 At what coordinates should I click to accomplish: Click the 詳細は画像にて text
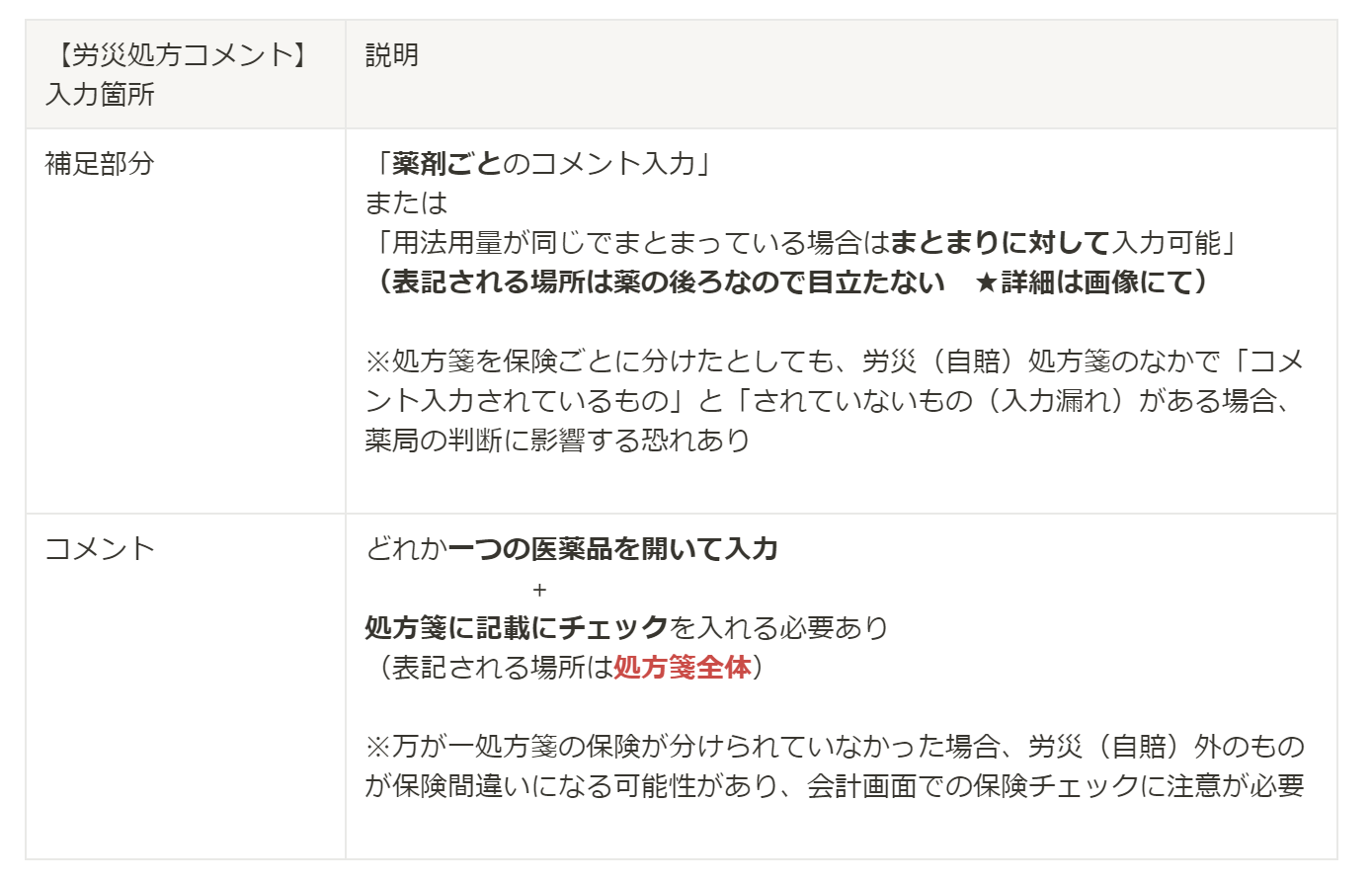tap(1096, 282)
